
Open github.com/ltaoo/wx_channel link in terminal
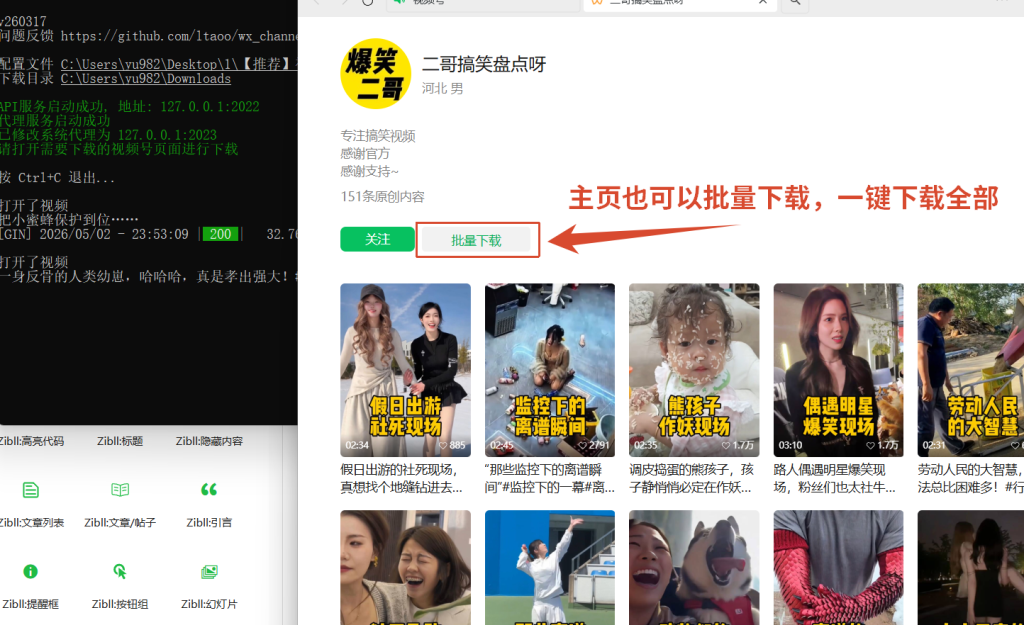(x=180, y=36)
